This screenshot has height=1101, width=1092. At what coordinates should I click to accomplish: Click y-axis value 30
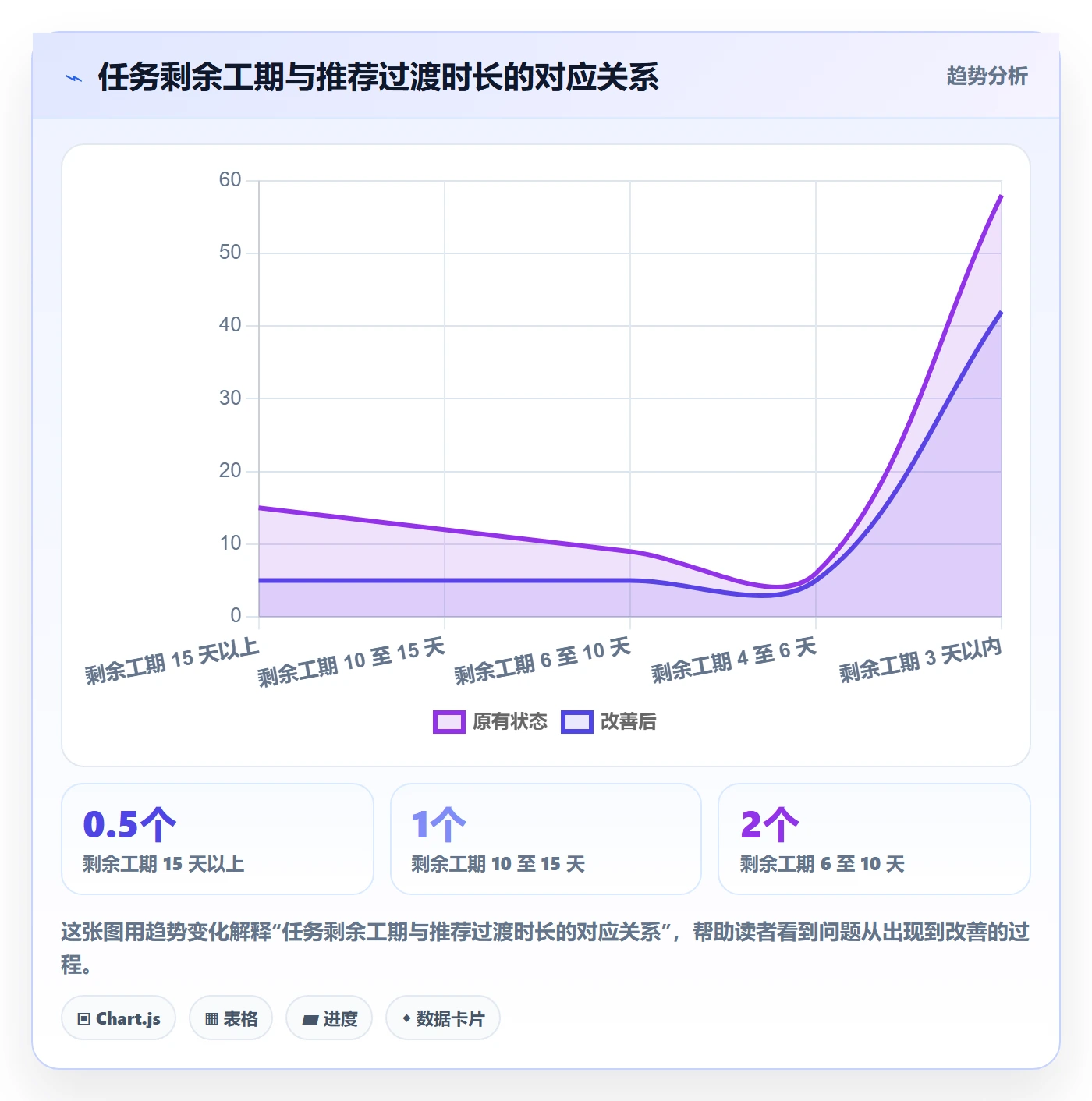coord(230,398)
